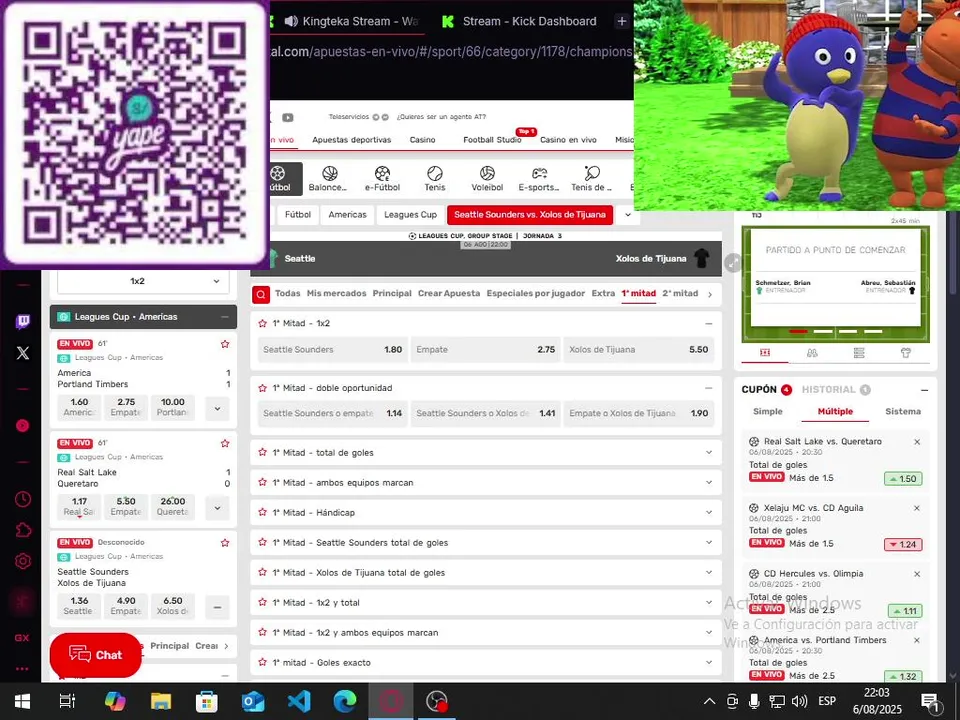Favorite the America vs Portland Timbers match
960x720 pixels.
(225, 344)
